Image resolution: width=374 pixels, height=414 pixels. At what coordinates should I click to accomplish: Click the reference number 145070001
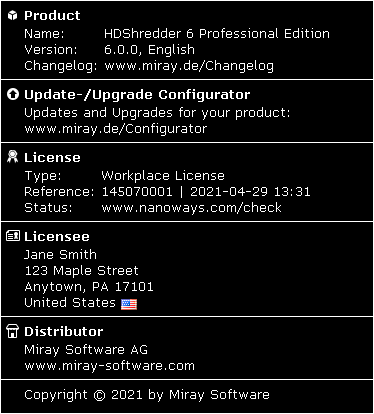(x=137, y=192)
